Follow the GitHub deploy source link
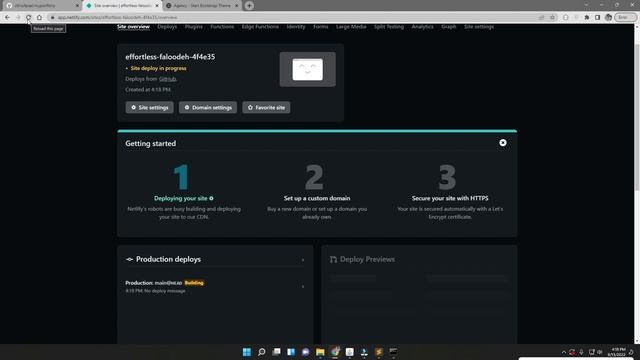The height and width of the screenshot is (360, 640). [167, 79]
